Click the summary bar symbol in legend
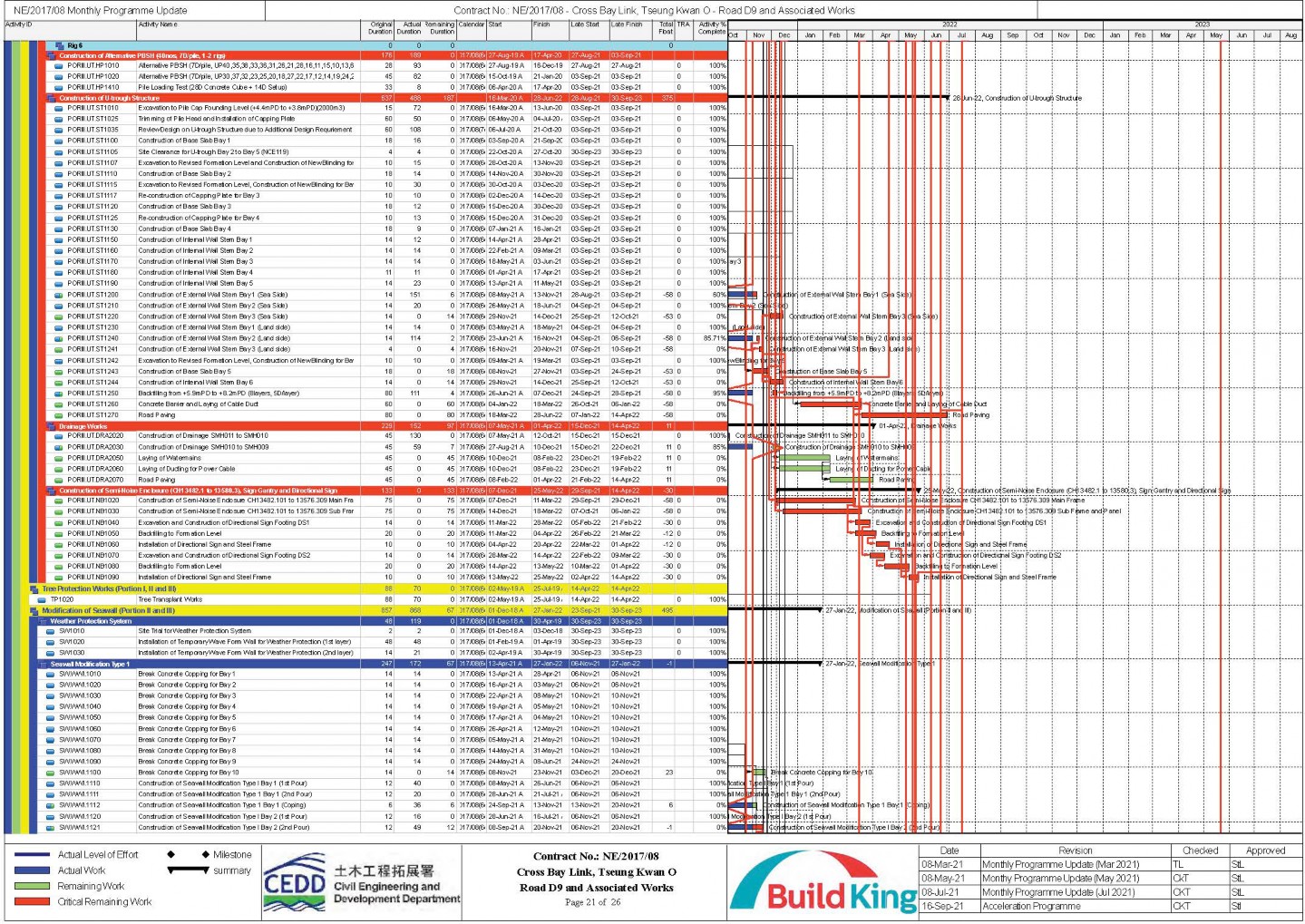Viewport: 1305px width, 924px height. click(x=188, y=871)
